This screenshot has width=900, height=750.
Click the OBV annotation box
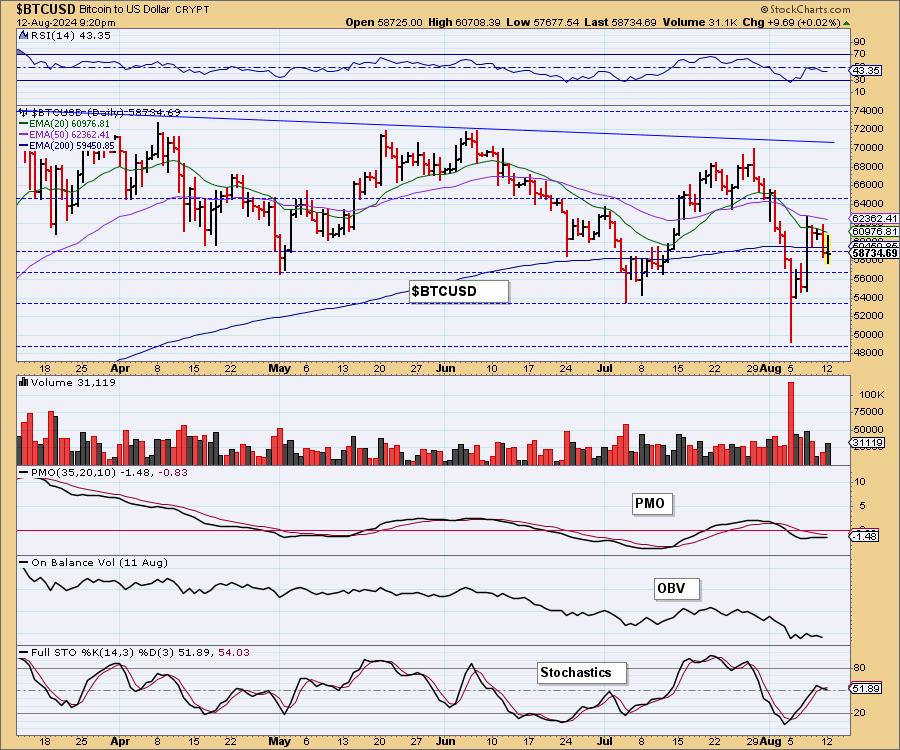click(676, 588)
